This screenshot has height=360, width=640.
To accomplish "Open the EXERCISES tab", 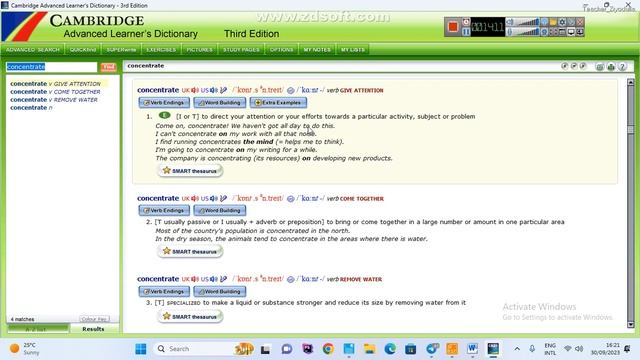I will [161, 50].
